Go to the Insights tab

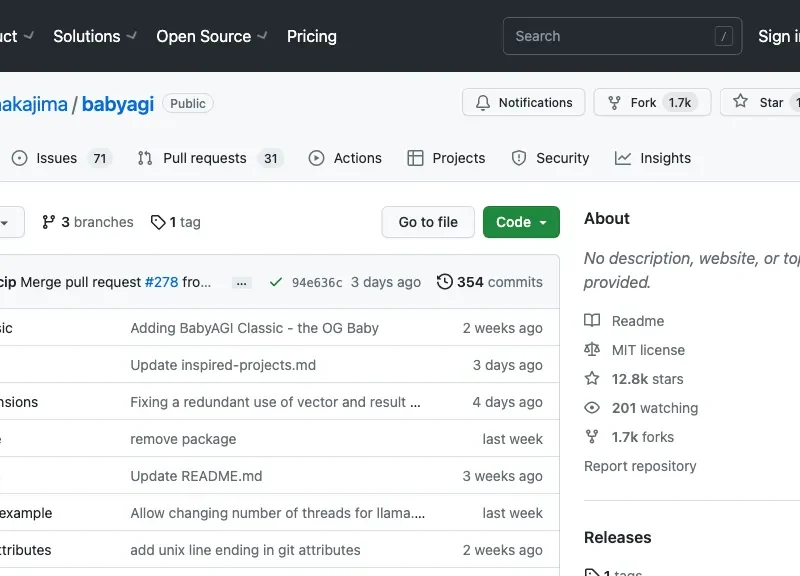click(653, 158)
